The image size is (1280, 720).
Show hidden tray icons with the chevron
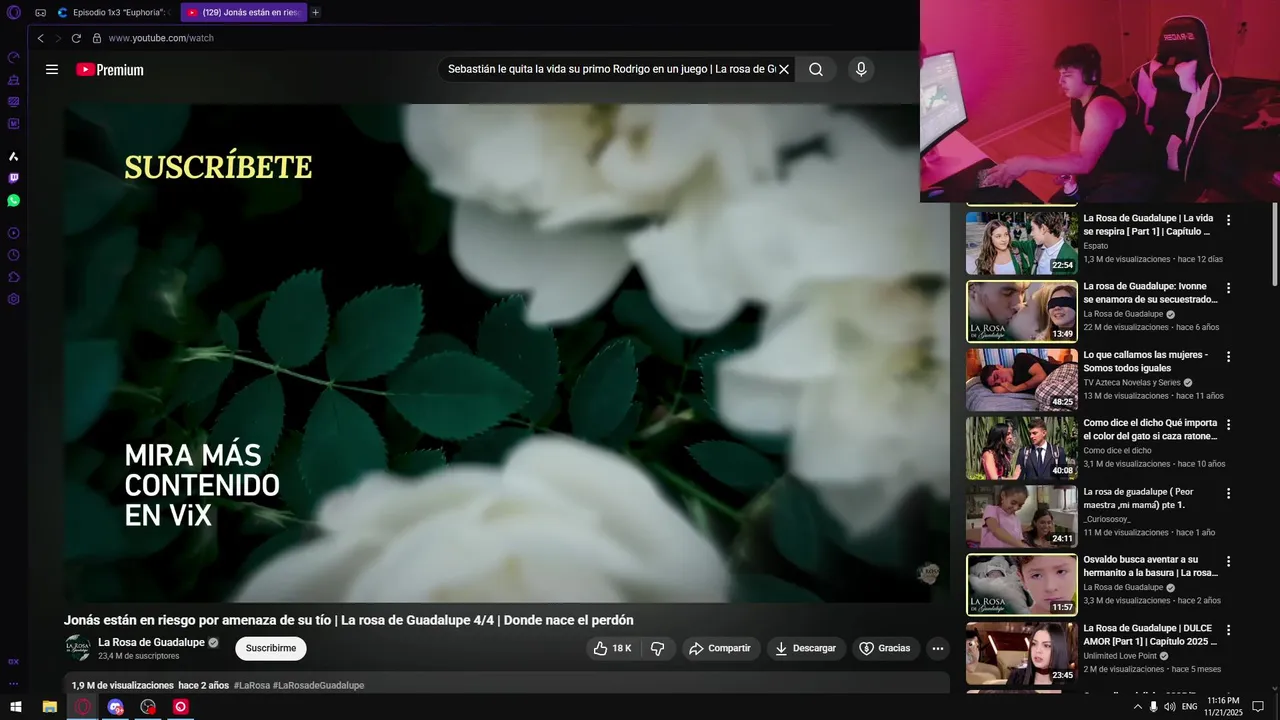pos(1137,707)
